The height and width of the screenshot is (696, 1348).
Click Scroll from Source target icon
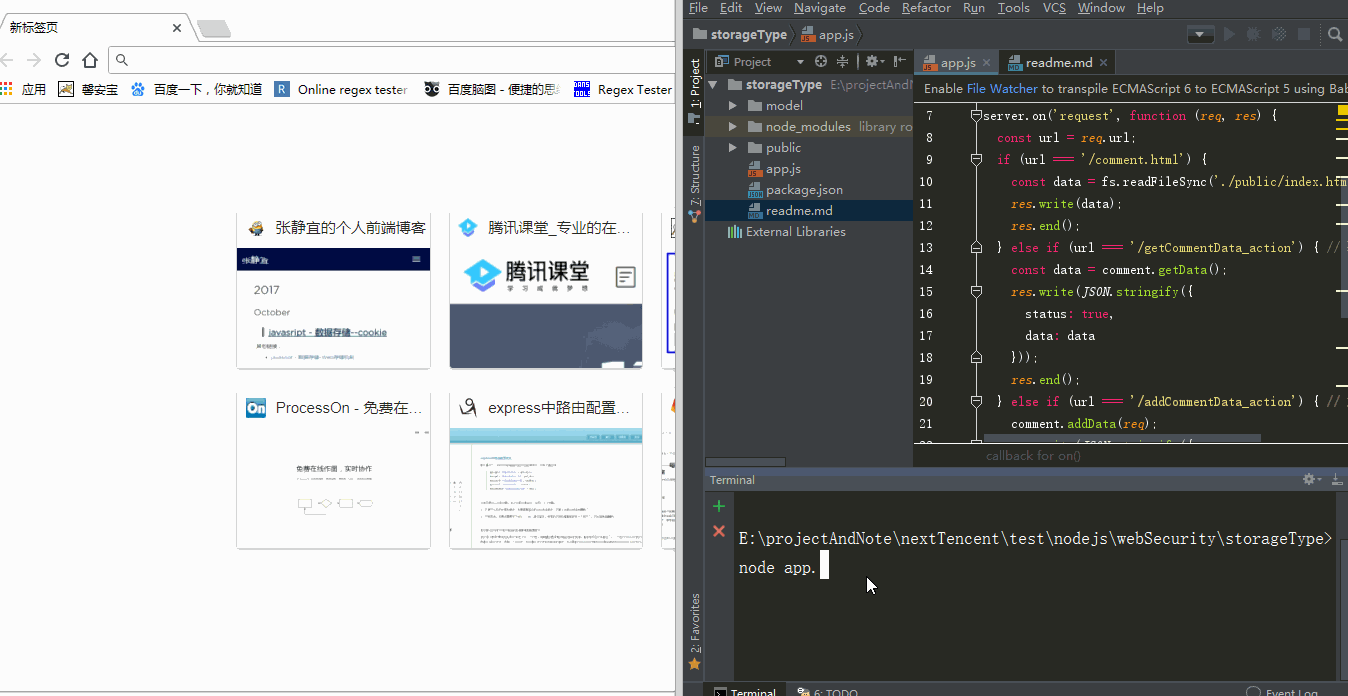click(821, 62)
